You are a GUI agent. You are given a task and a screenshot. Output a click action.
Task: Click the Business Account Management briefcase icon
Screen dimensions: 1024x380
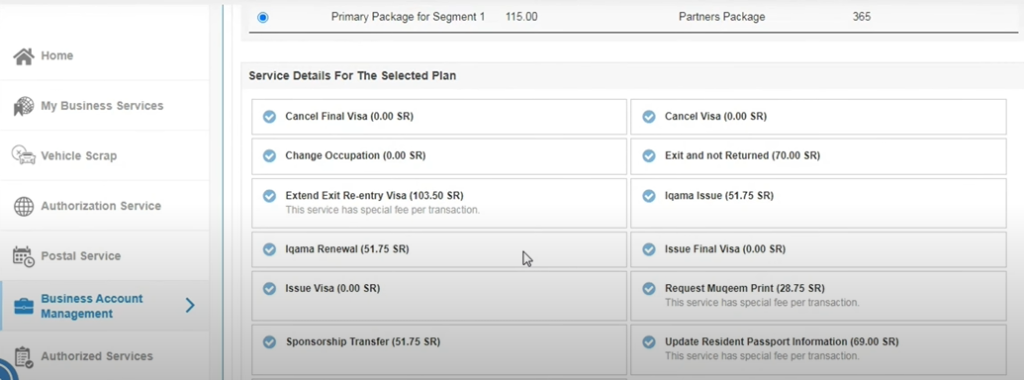tap(24, 306)
